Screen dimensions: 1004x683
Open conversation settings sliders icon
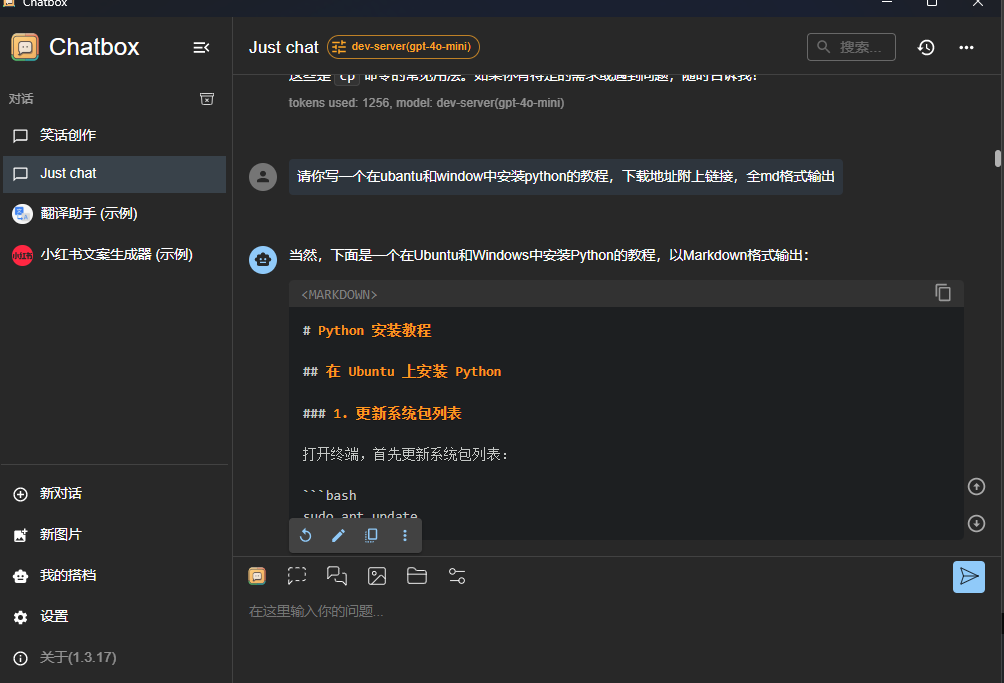457,576
